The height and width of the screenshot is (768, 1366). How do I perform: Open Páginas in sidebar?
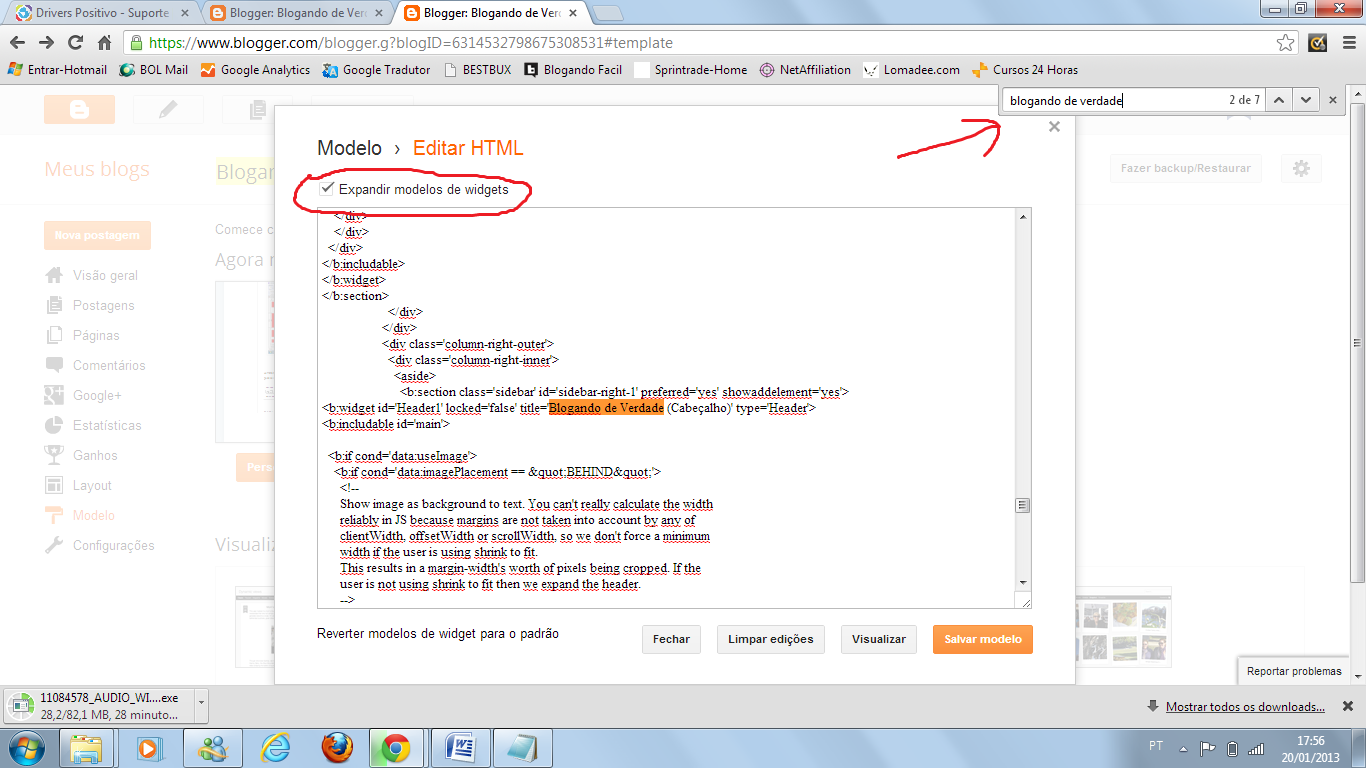tap(96, 335)
